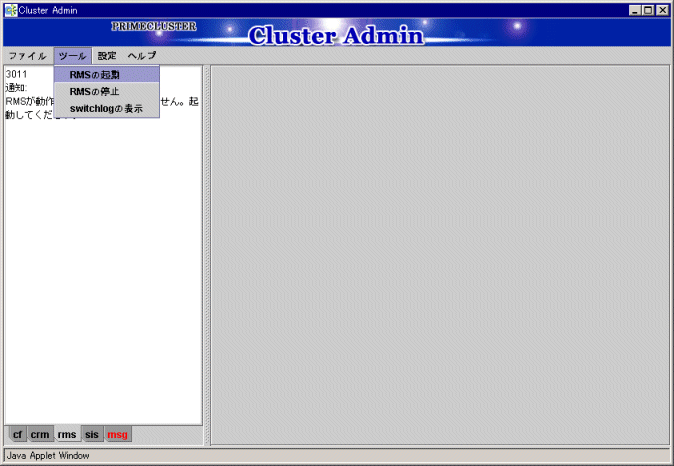Click the Java Applet Window status text
Image resolution: width=674 pixels, height=466 pixels.
tap(48, 456)
